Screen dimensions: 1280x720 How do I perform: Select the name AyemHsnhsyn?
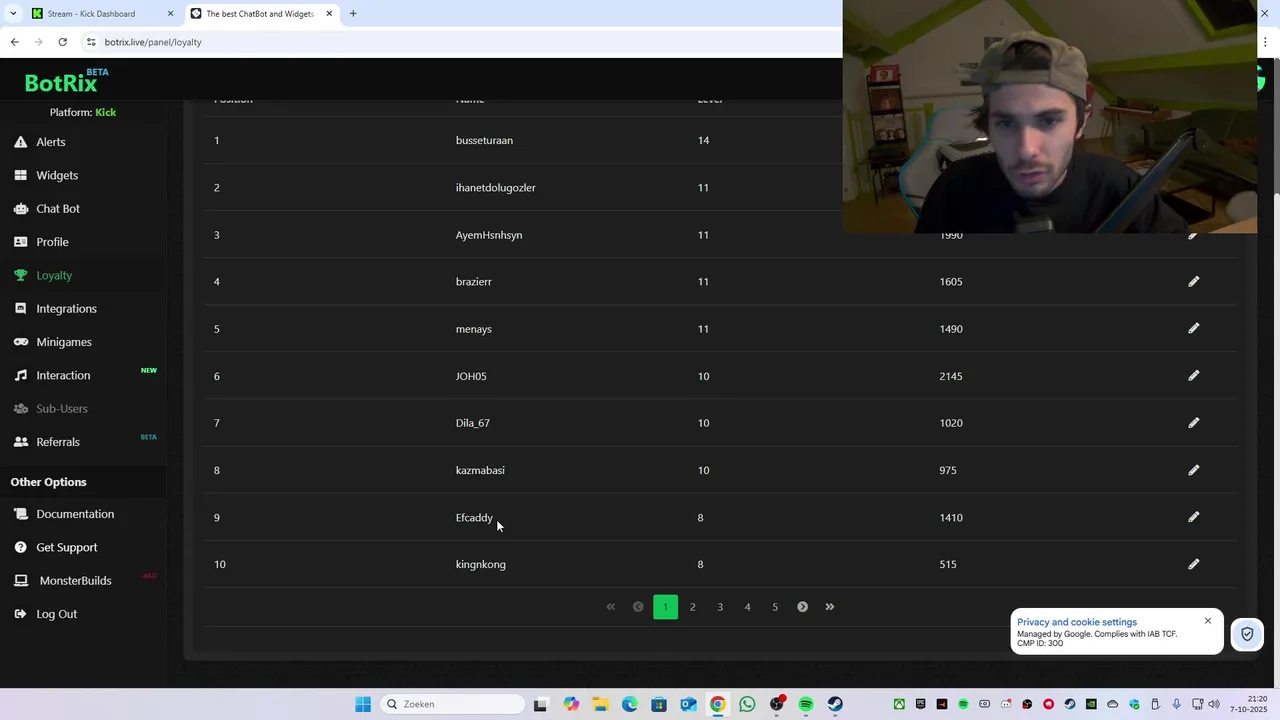(x=489, y=235)
